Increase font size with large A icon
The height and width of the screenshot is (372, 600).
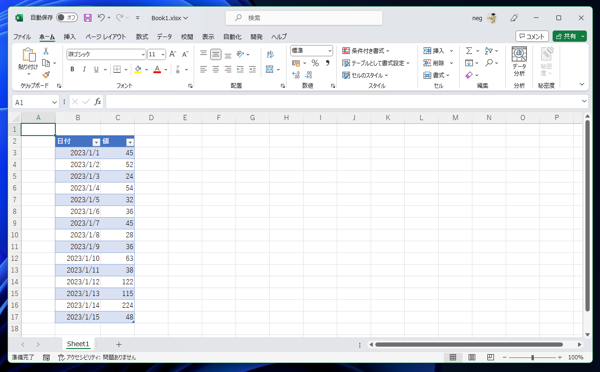(x=173, y=54)
